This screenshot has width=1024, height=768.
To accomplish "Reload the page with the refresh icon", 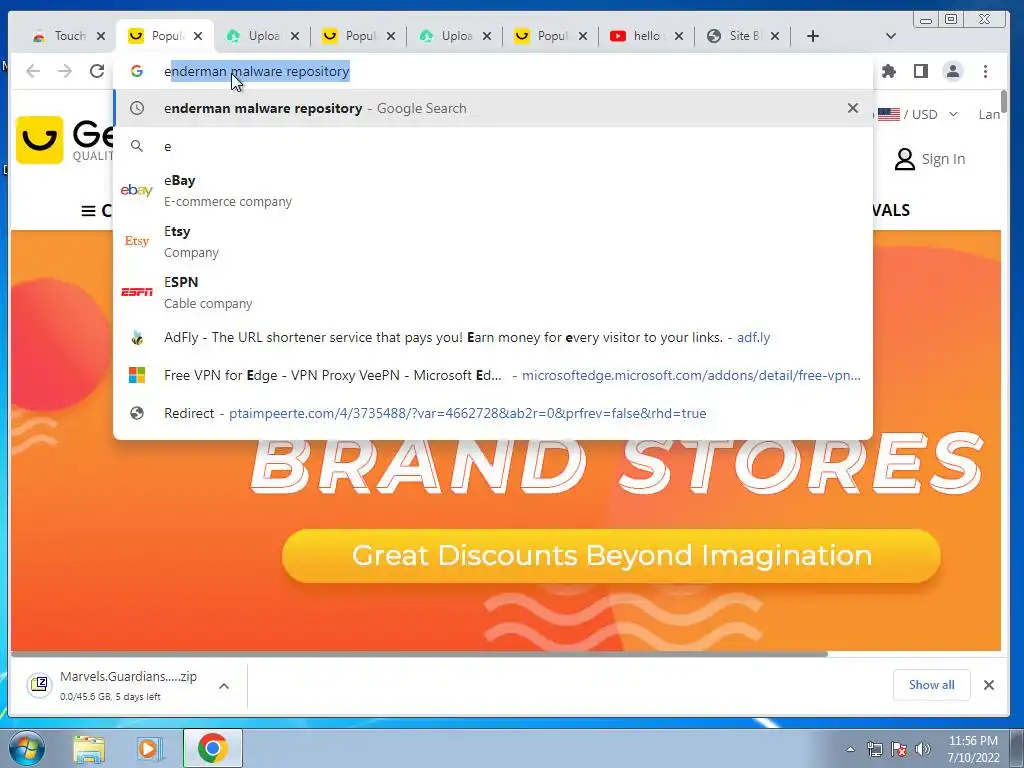I will (97, 71).
